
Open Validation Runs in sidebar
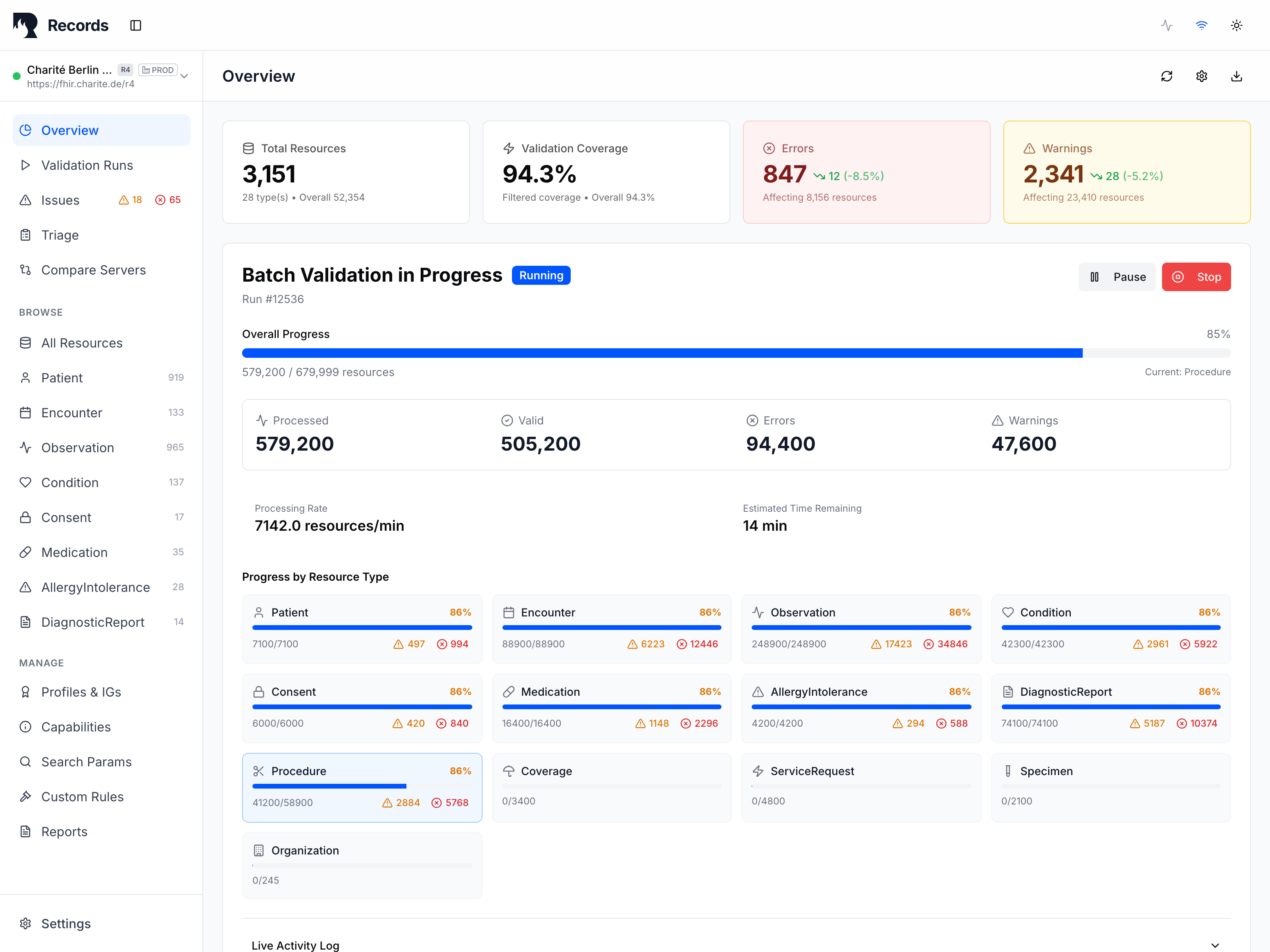[87, 165]
